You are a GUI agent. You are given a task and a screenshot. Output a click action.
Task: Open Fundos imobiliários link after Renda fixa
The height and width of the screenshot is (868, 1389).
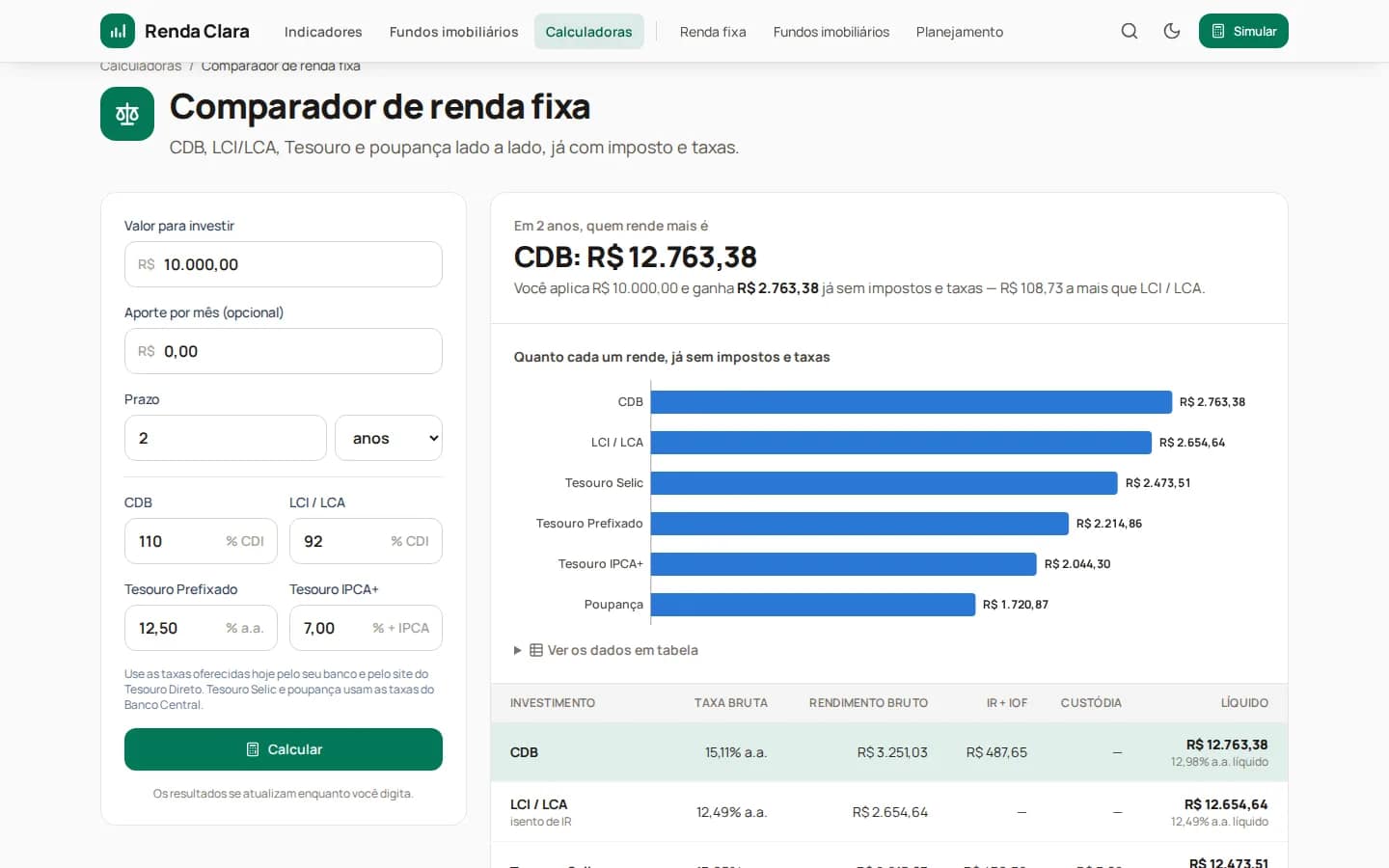pyautogui.click(x=831, y=32)
